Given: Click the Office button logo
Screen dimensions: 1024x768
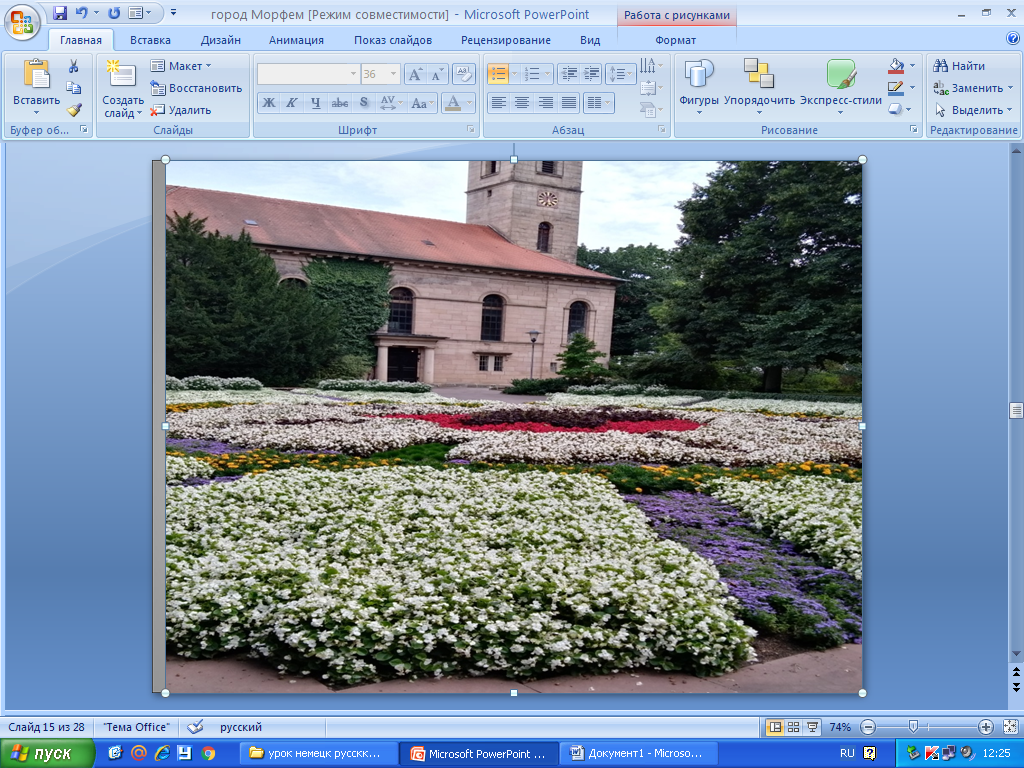Looking at the screenshot, I should [x=21, y=20].
